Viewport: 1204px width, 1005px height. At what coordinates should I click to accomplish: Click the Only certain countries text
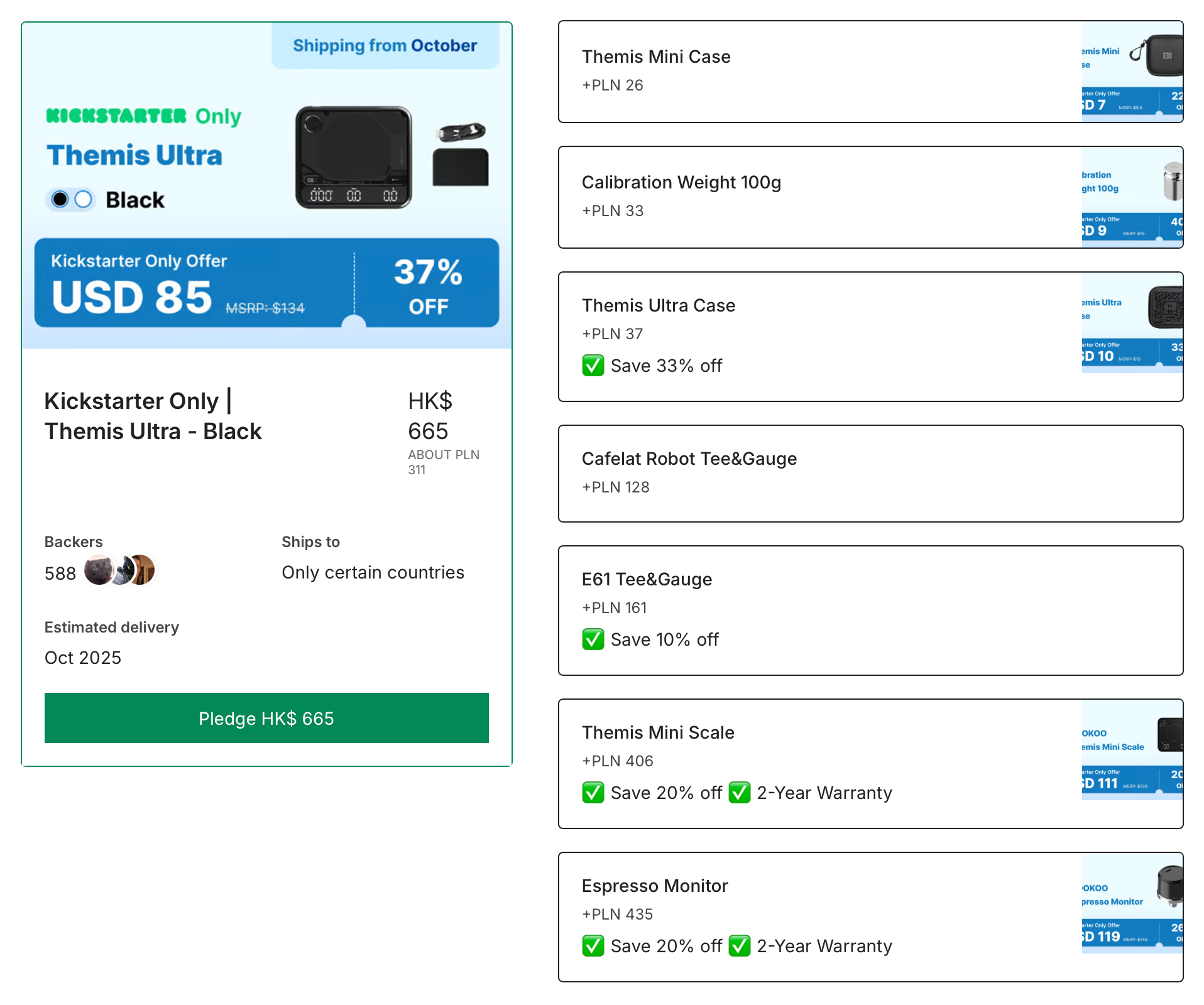pyautogui.click(x=373, y=572)
